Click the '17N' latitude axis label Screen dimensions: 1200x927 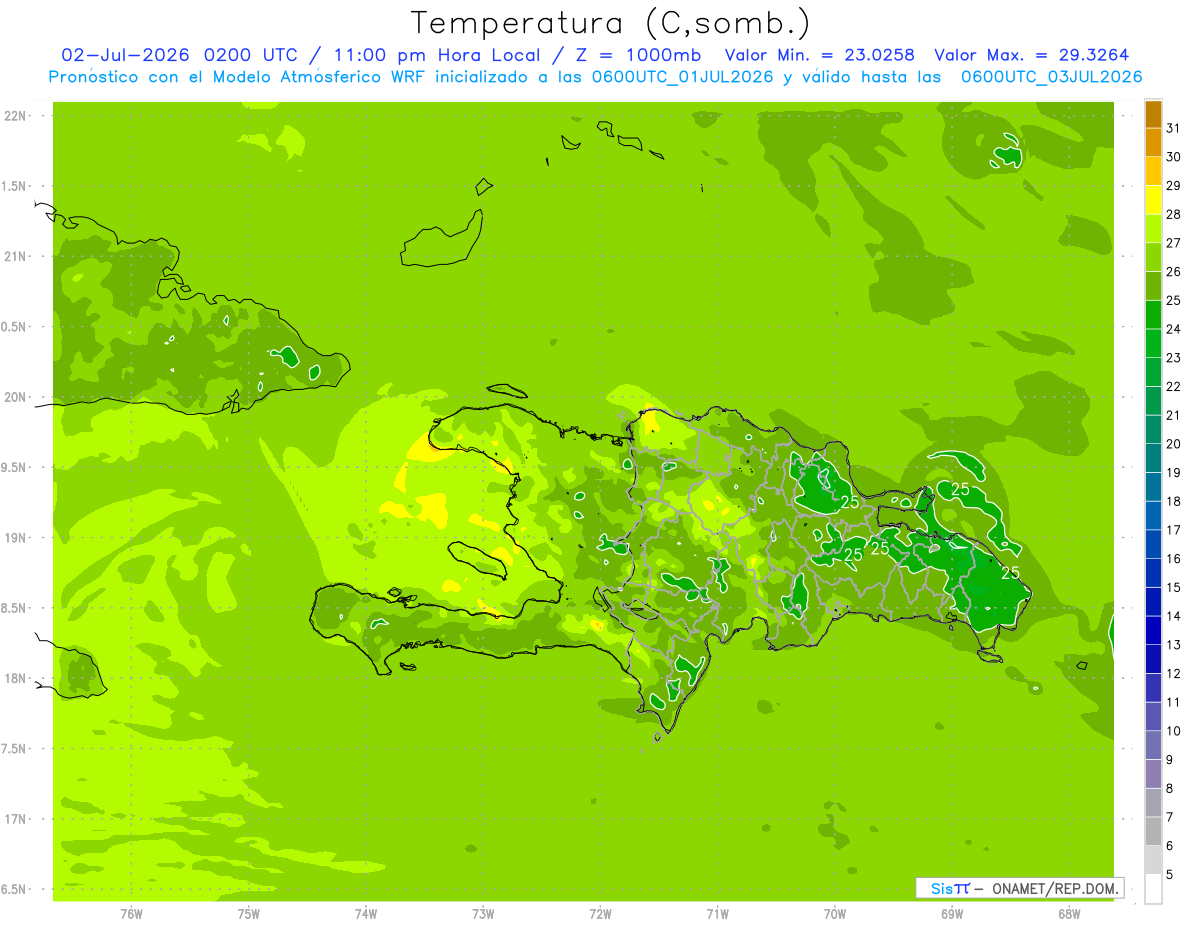(x=15, y=819)
